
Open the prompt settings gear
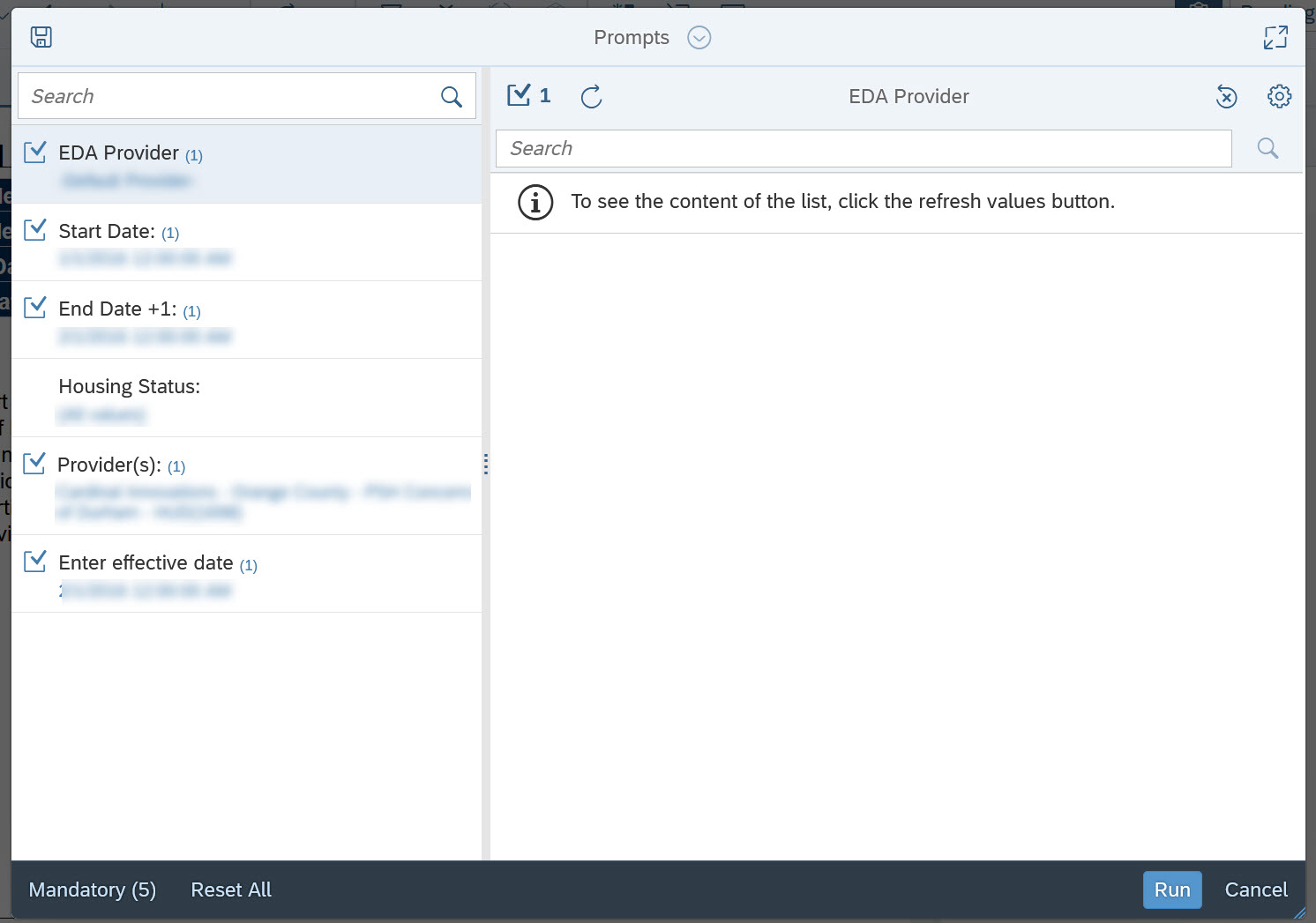tap(1280, 96)
